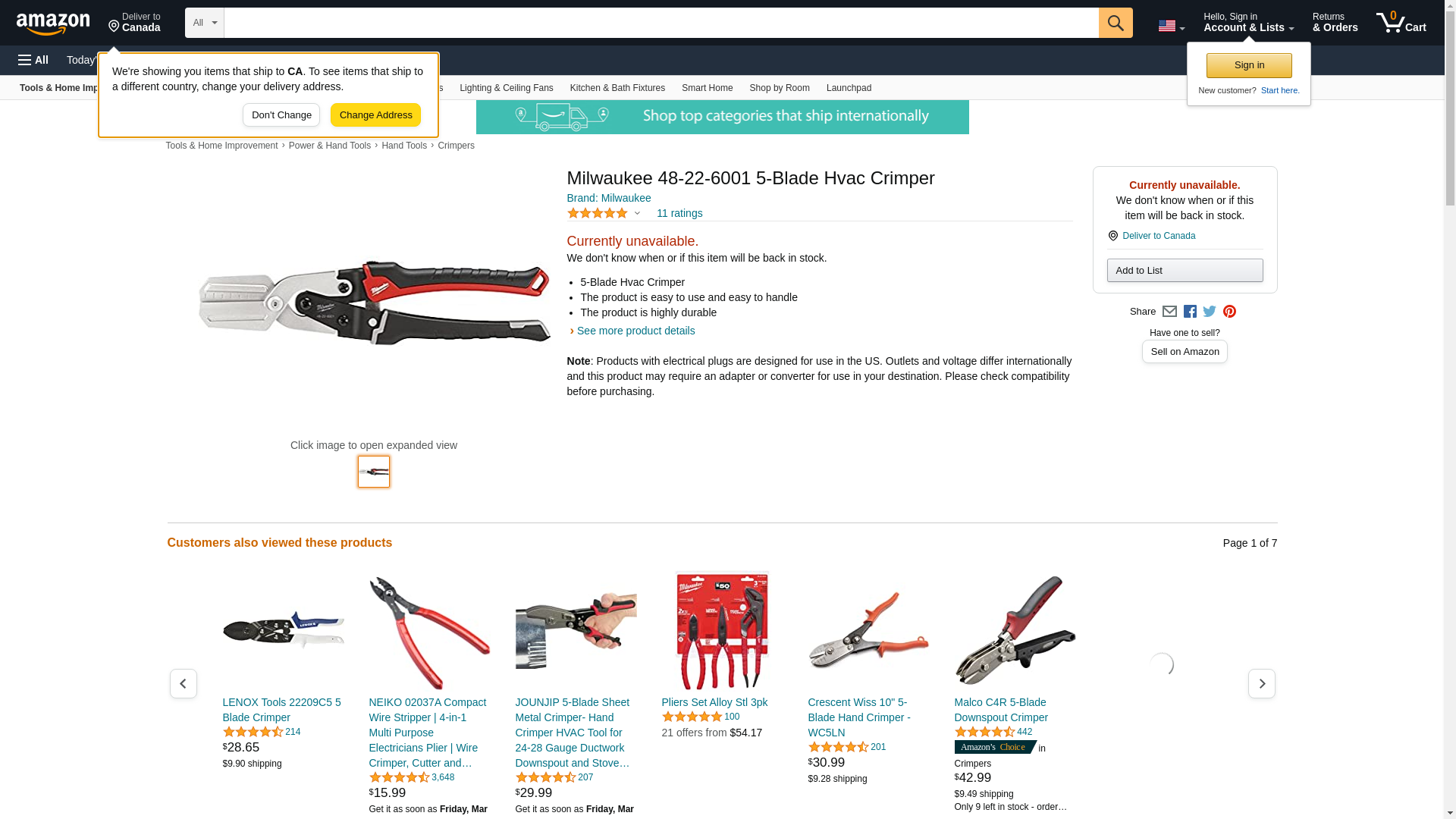Click the Amazon logo
This screenshot has width=1456, height=819.
pyautogui.click(x=53, y=24)
